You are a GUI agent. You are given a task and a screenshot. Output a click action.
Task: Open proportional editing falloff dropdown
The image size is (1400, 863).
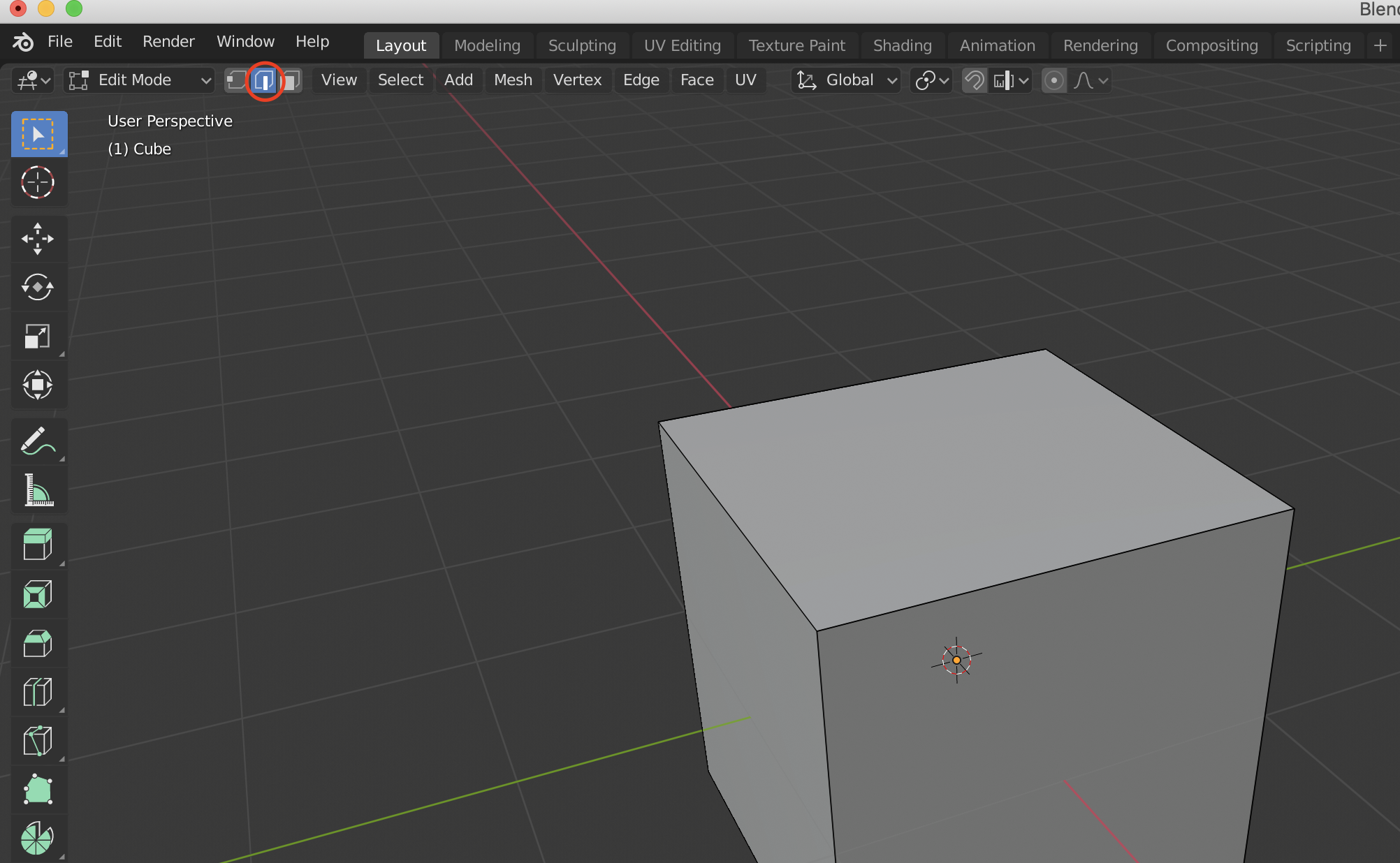(x=1091, y=80)
